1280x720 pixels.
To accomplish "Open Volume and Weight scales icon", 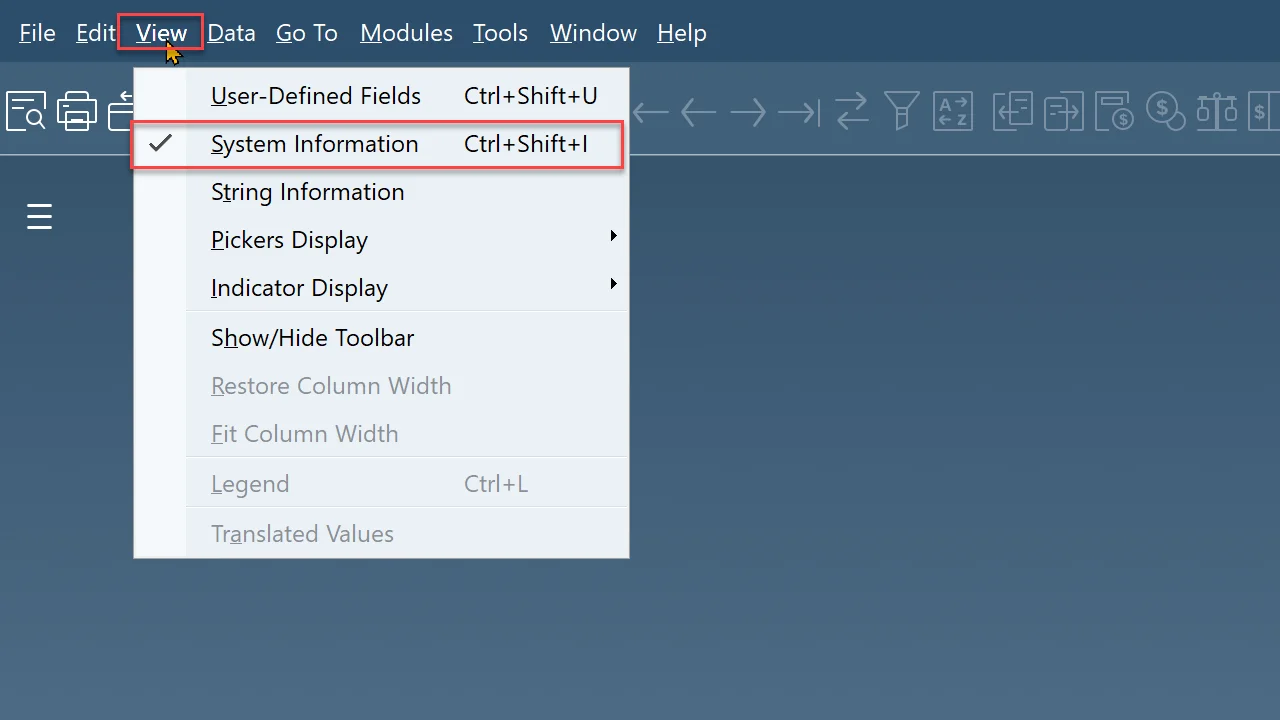I will pyautogui.click(x=1217, y=111).
